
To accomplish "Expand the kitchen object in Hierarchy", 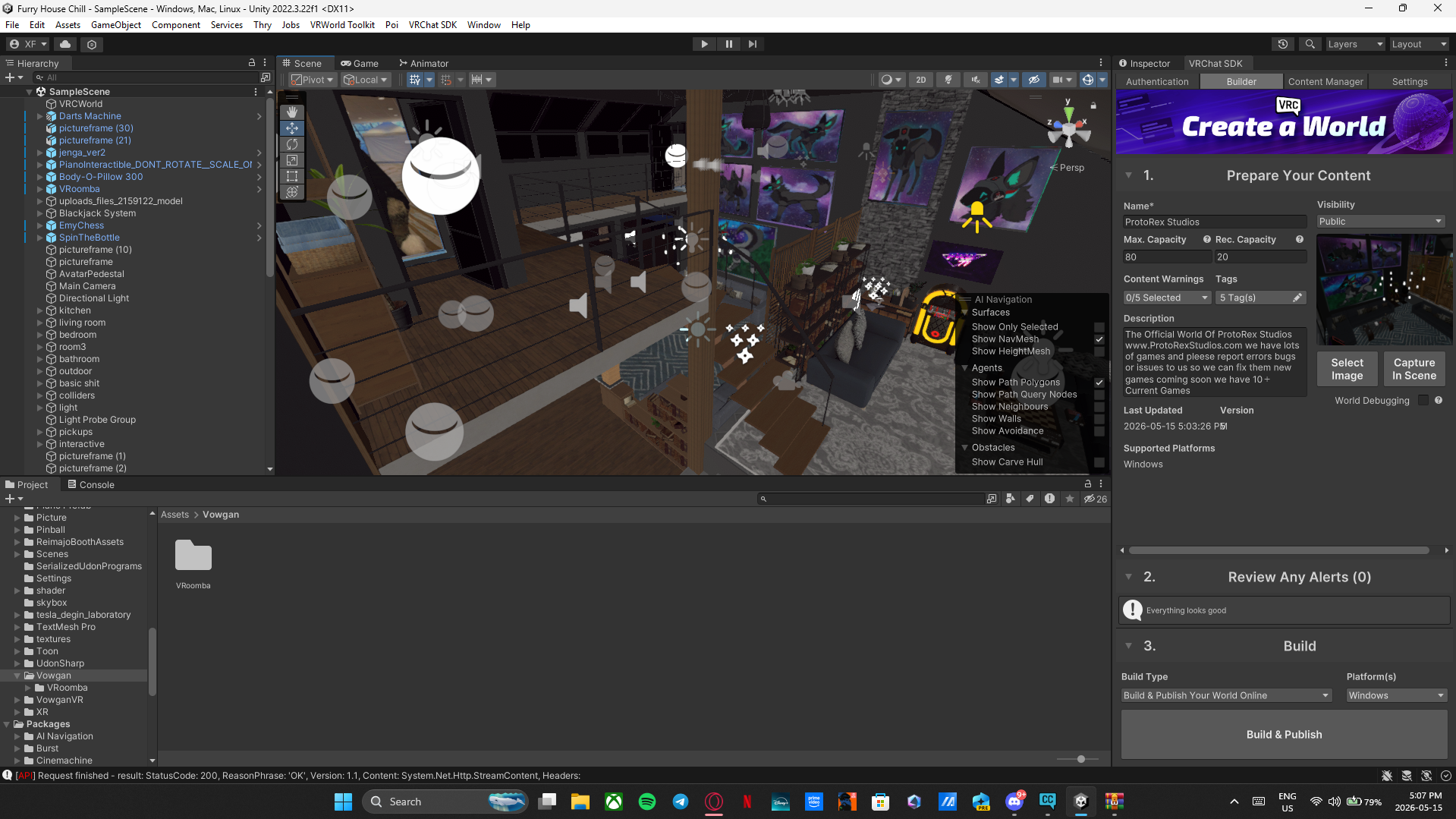I will [x=40, y=310].
